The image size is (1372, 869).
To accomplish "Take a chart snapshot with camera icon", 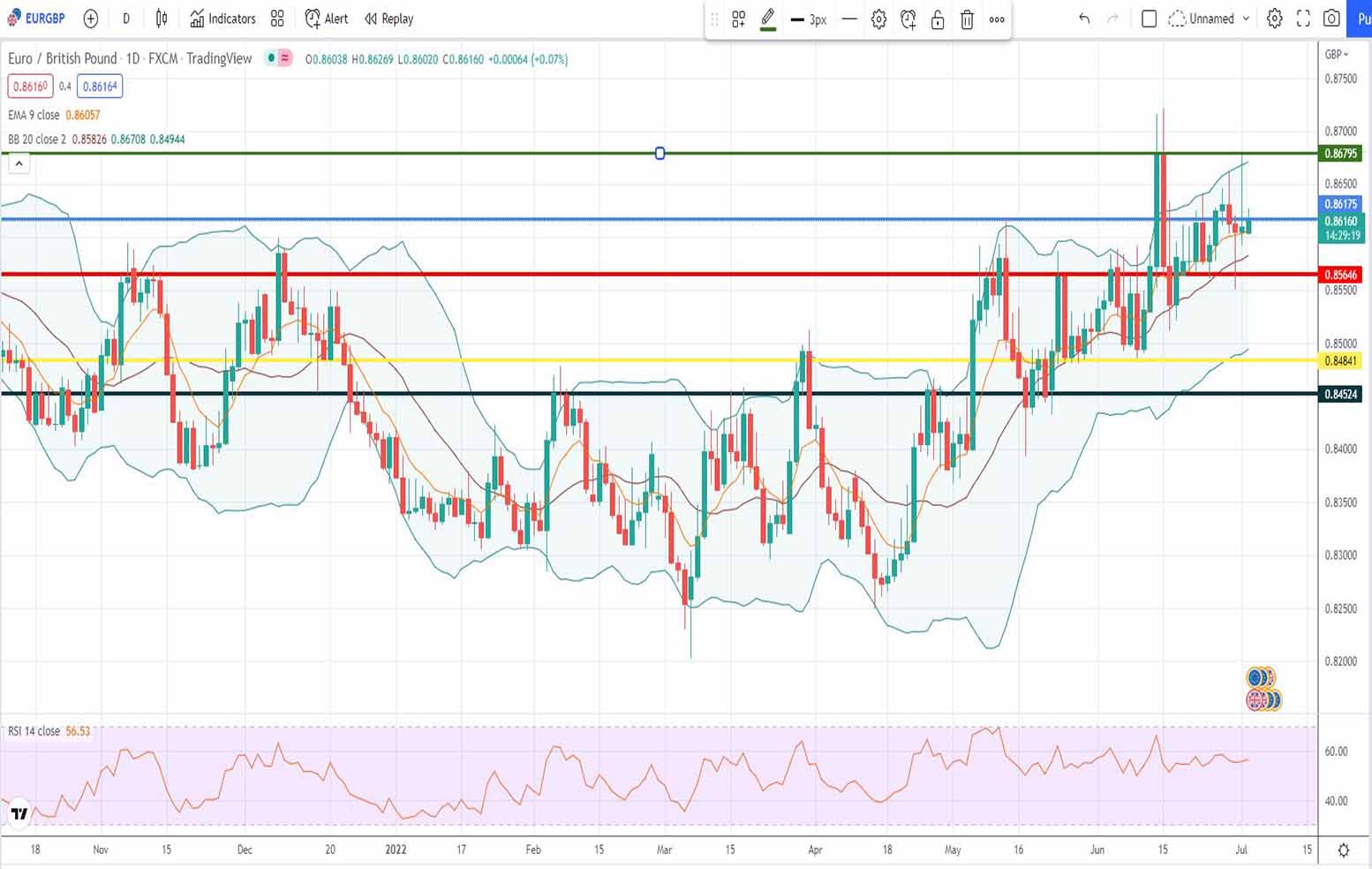I will click(1331, 19).
